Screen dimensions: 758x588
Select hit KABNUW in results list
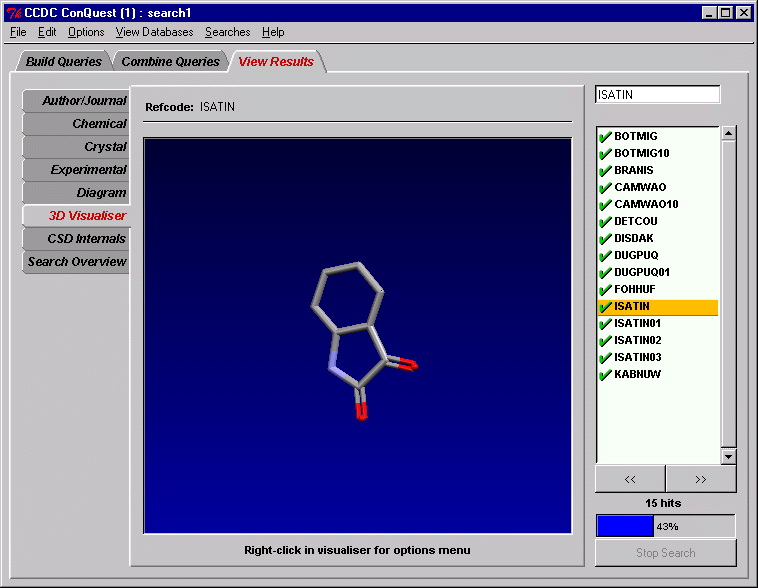(x=637, y=374)
